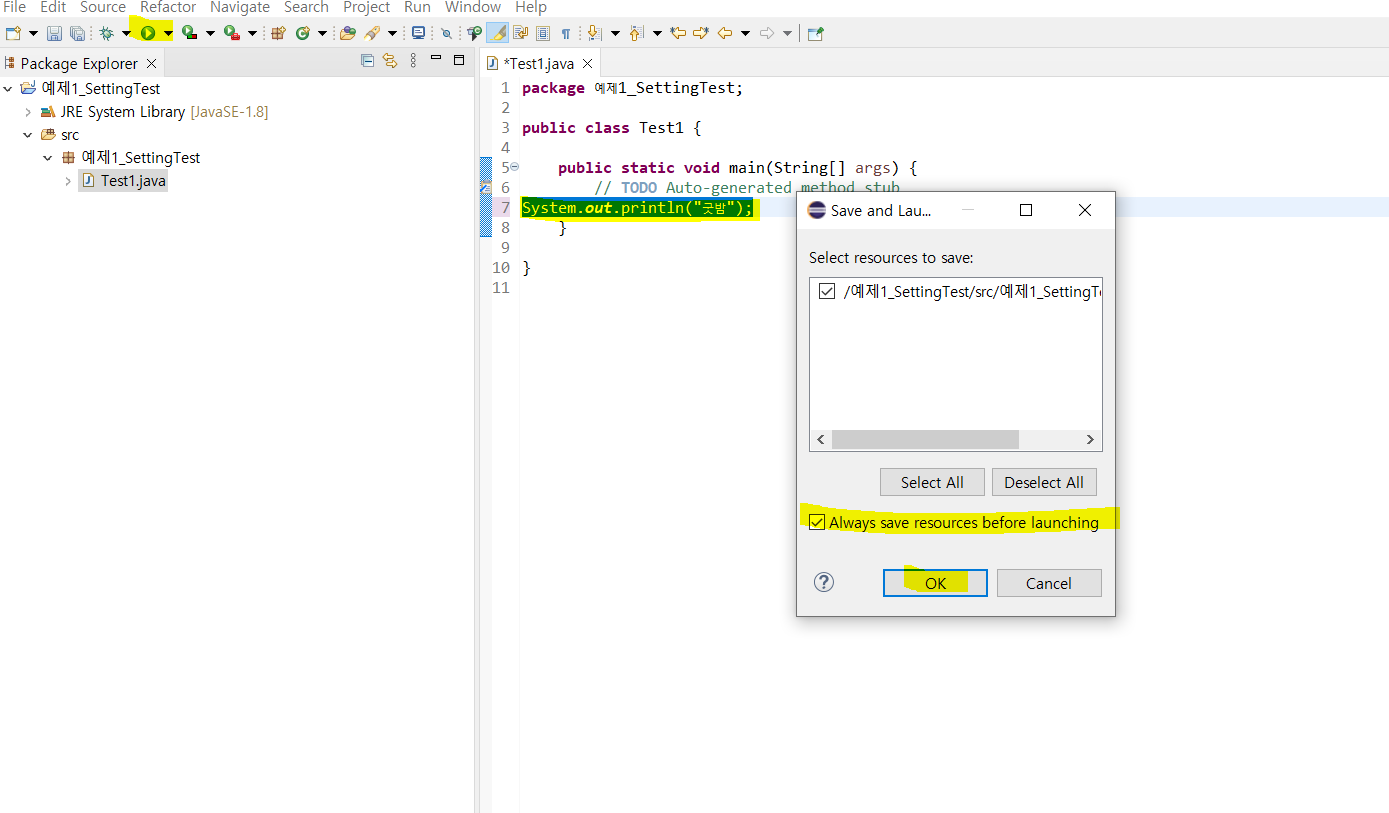The image size is (1389, 813).
Task: Open the Navigate menu
Action: click(240, 7)
